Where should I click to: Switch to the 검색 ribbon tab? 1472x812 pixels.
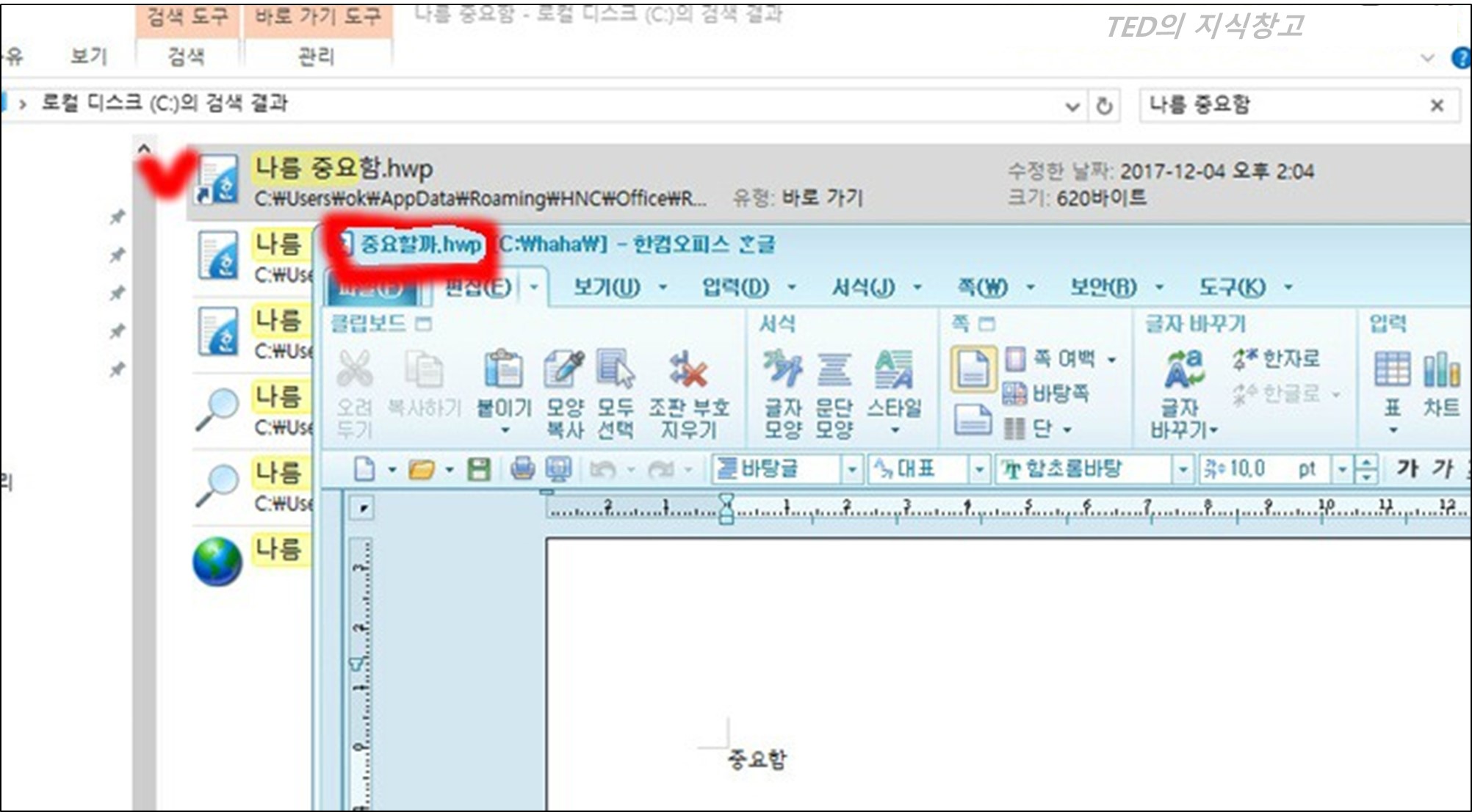(x=186, y=57)
